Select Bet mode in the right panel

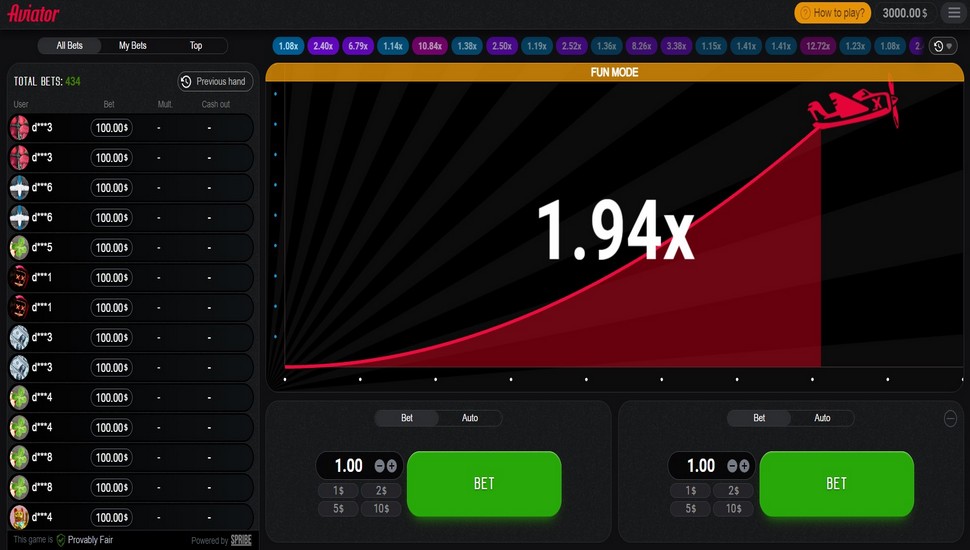click(x=759, y=418)
